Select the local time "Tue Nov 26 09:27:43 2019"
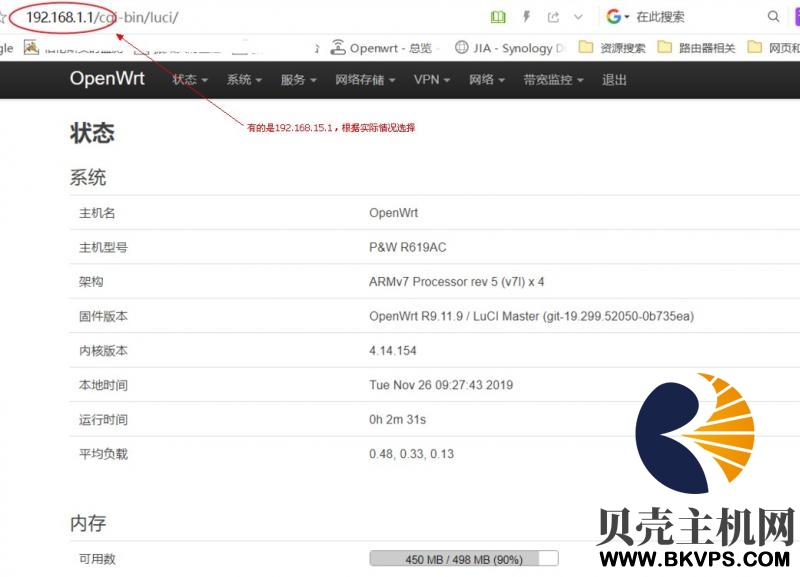 [x=441, y=385]
